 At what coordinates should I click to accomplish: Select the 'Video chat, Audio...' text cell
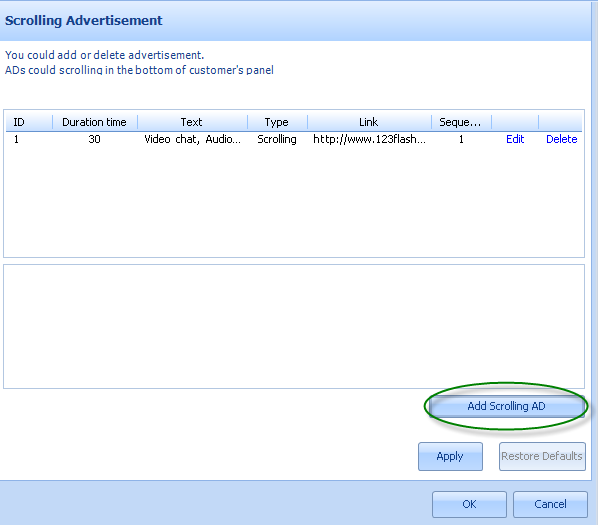point(192,139)
